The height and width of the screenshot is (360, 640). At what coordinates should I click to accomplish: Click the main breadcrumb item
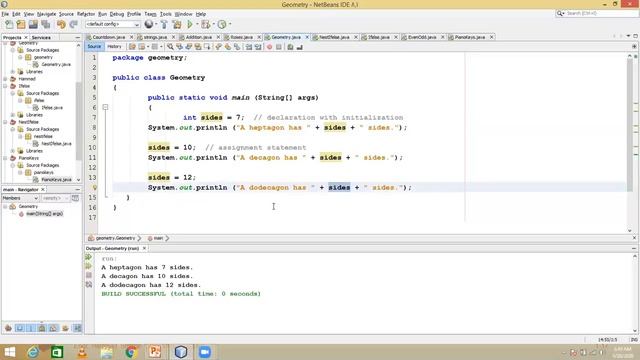[x=158, y=238]
